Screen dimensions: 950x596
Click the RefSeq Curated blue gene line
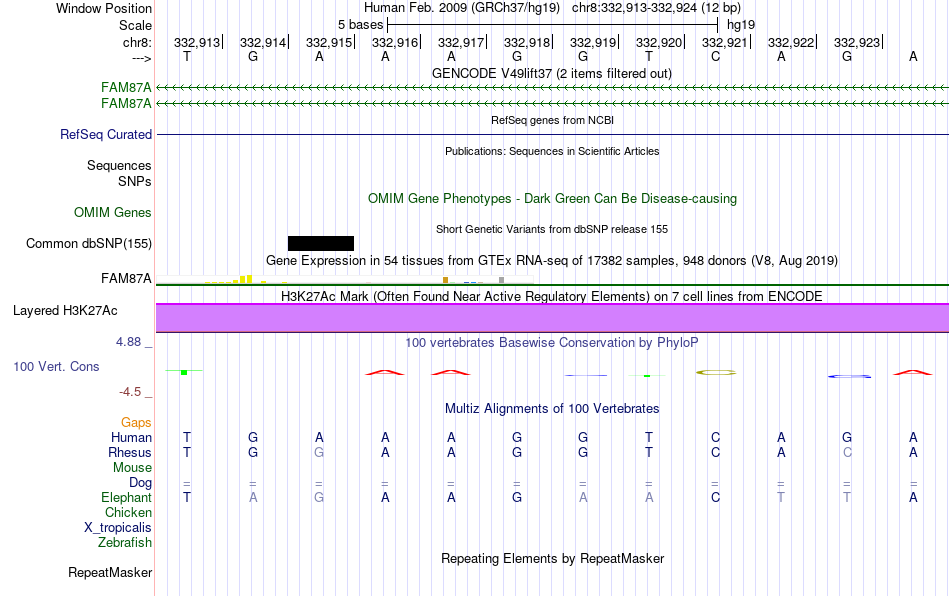tap(552, 134)
